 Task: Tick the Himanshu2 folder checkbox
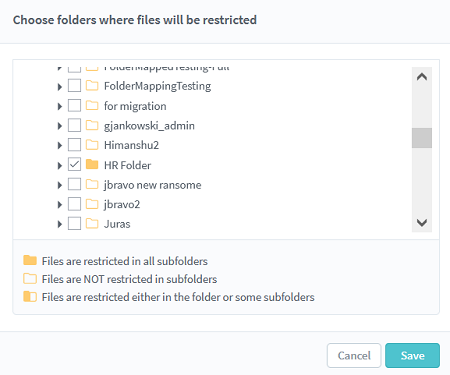coord(74,145)
